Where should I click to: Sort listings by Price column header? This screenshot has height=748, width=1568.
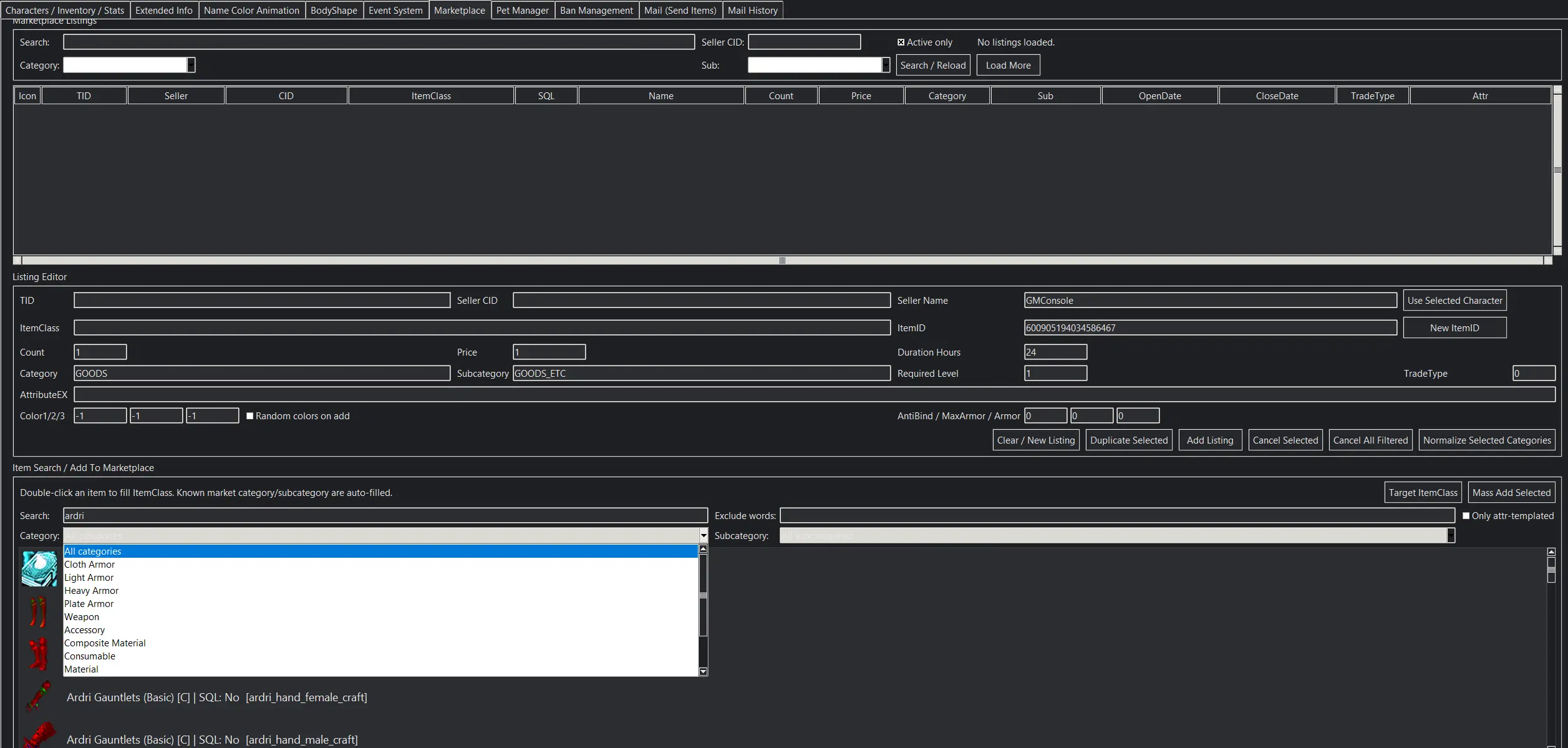coord(861,96)
